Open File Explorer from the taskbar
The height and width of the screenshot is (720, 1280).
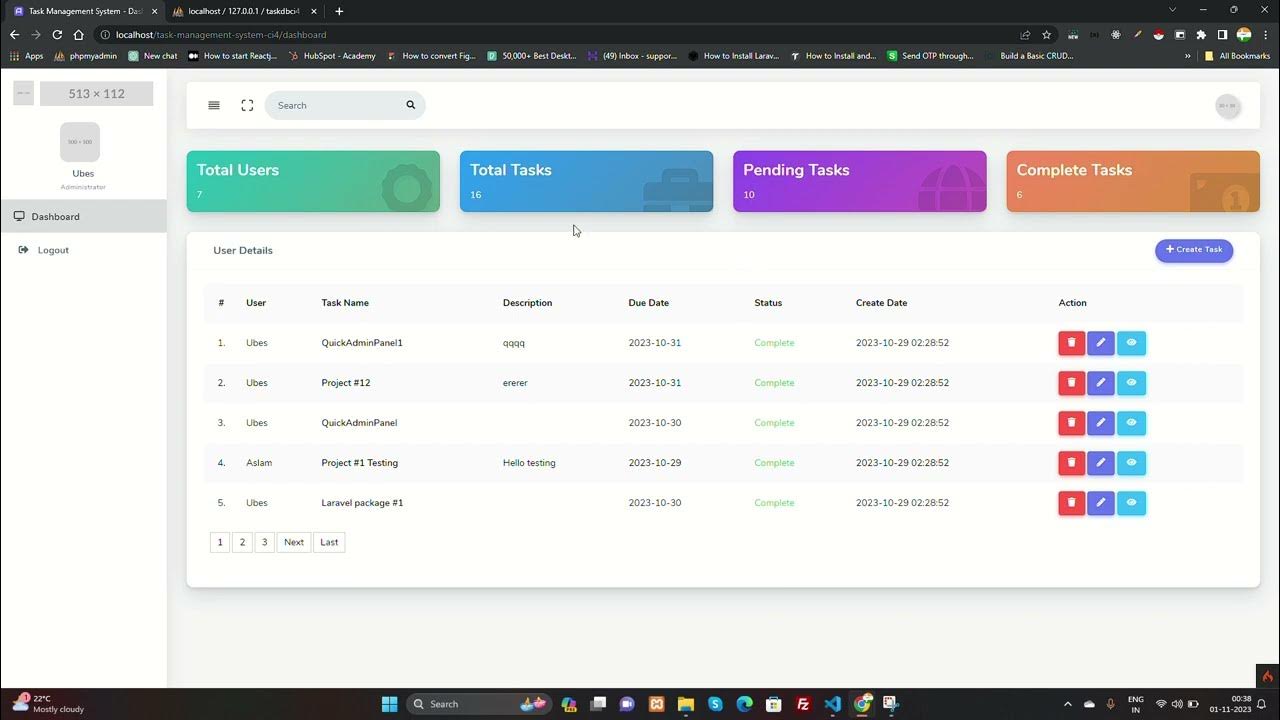point(686,704)
